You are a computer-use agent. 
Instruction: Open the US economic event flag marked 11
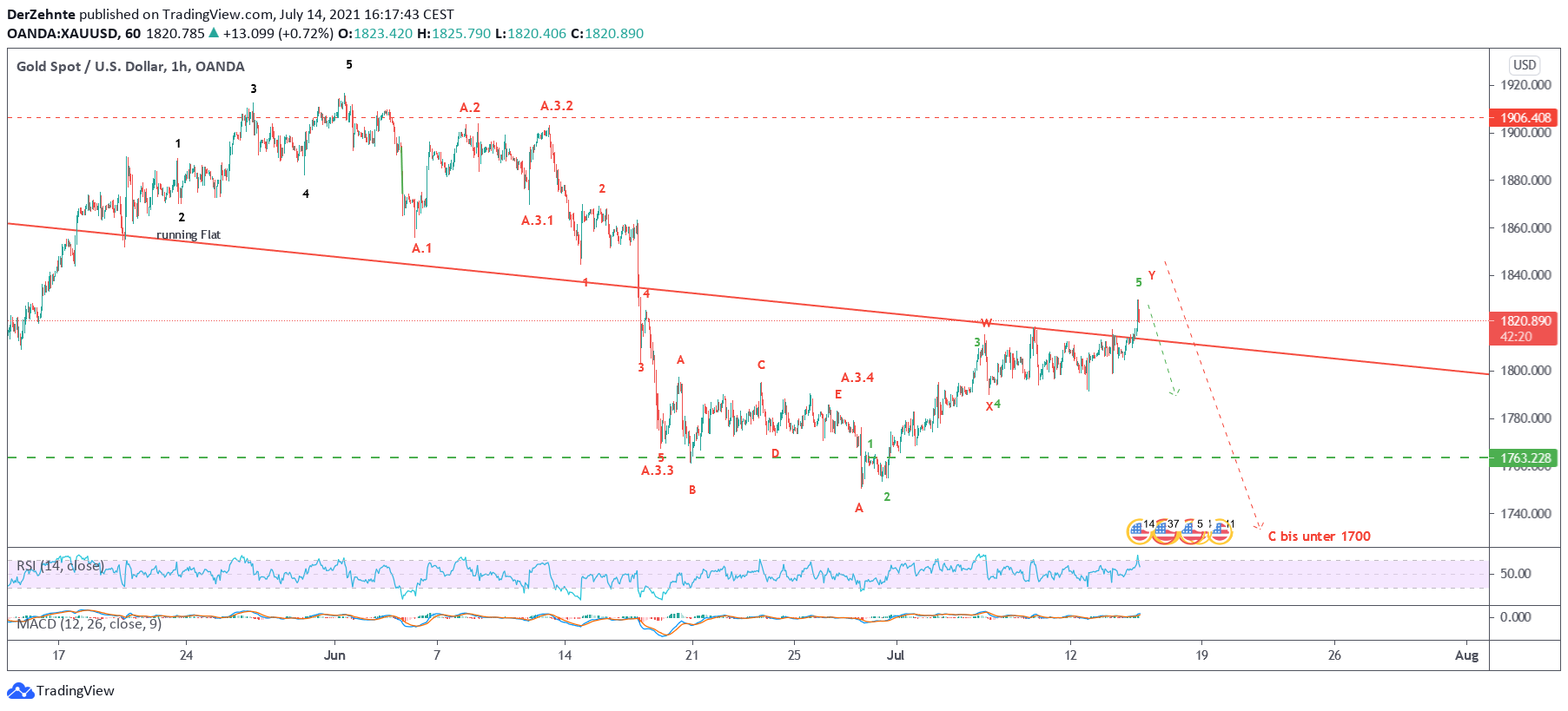[1220, 531]
